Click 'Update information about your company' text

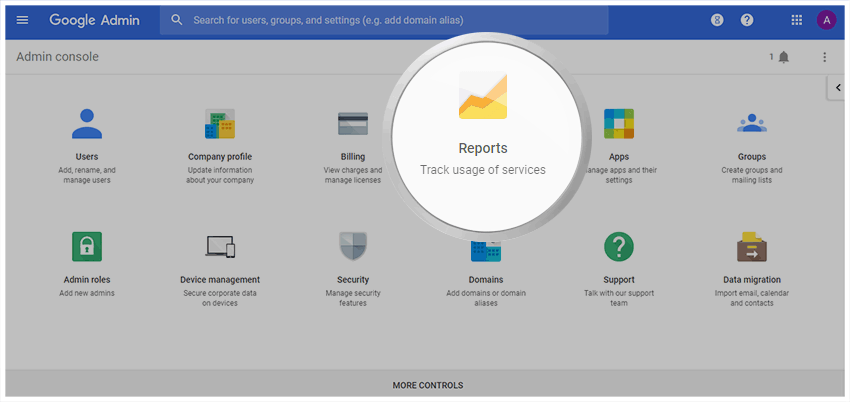click(x=220, y=175)
